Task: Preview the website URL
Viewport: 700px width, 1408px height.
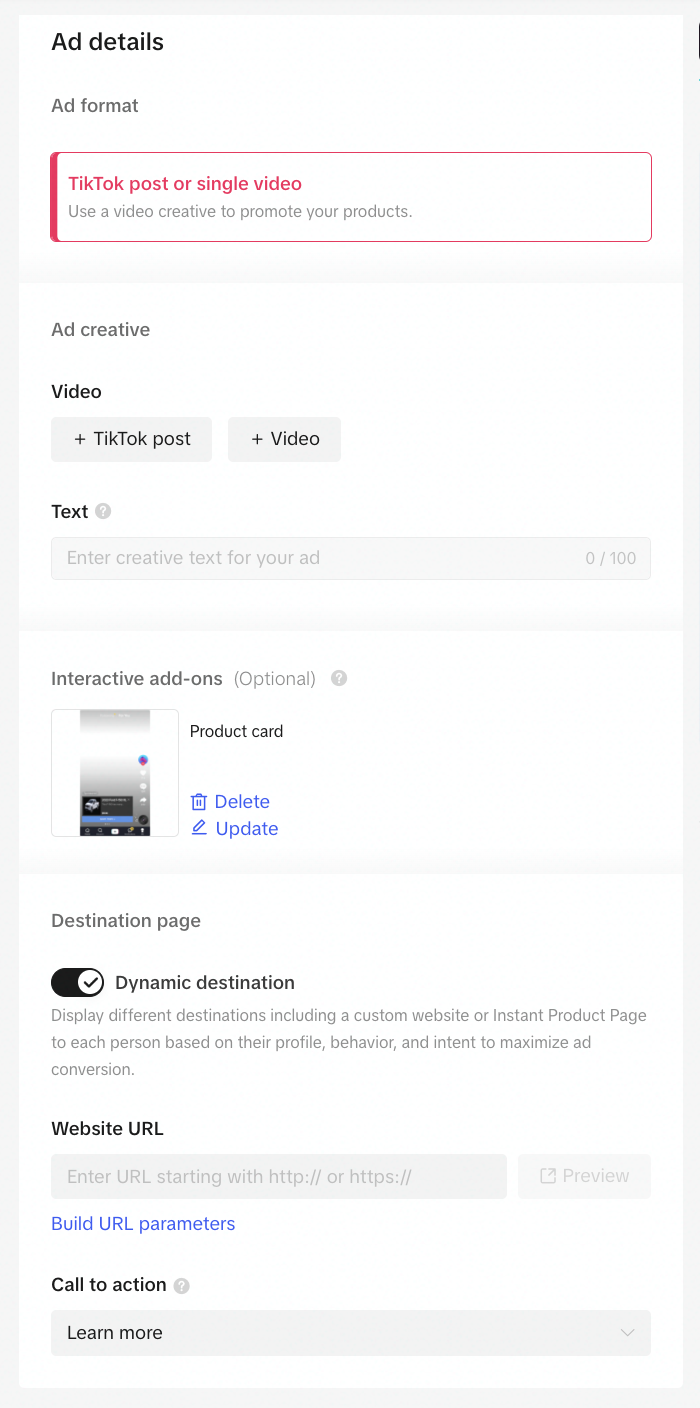Action: 584,1177
